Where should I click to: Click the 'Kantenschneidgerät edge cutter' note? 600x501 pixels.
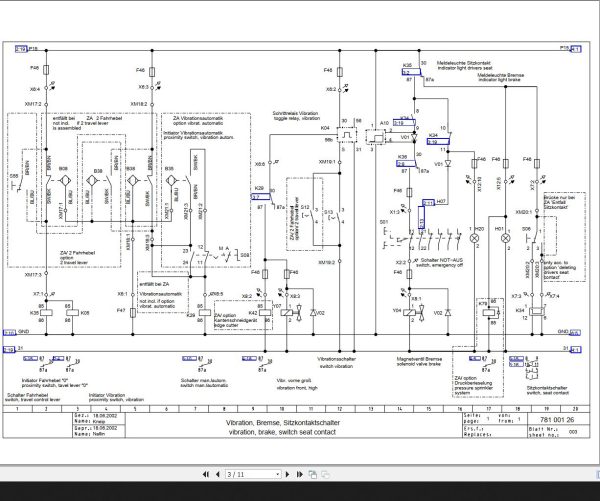235,323
